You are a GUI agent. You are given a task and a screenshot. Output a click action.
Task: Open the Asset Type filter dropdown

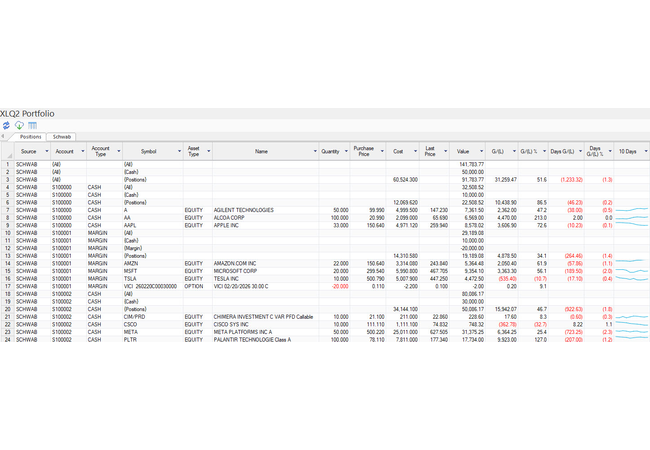coord(209,151)
